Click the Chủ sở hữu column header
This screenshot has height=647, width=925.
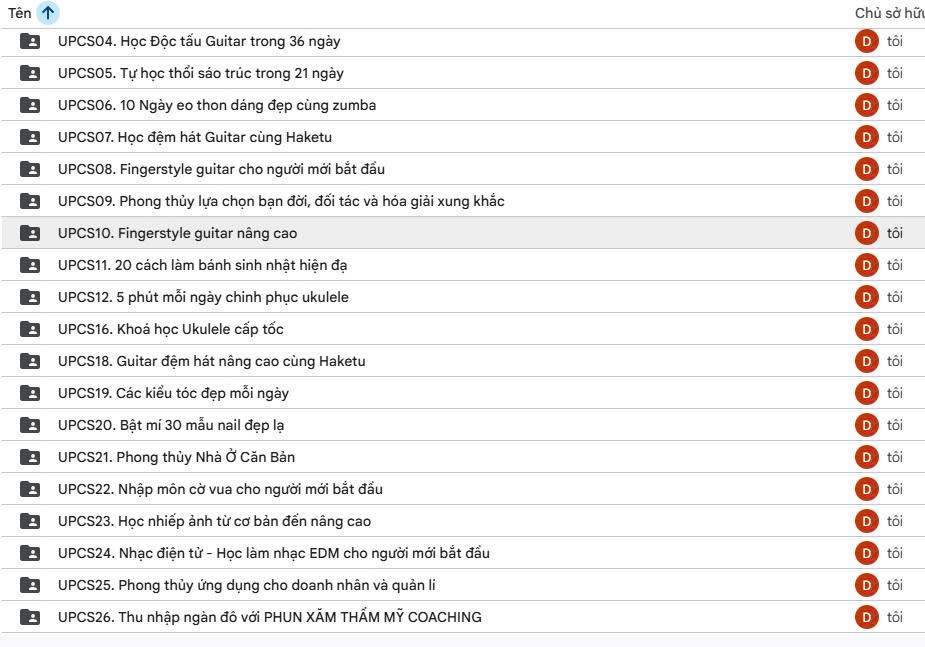pos(890,13)
